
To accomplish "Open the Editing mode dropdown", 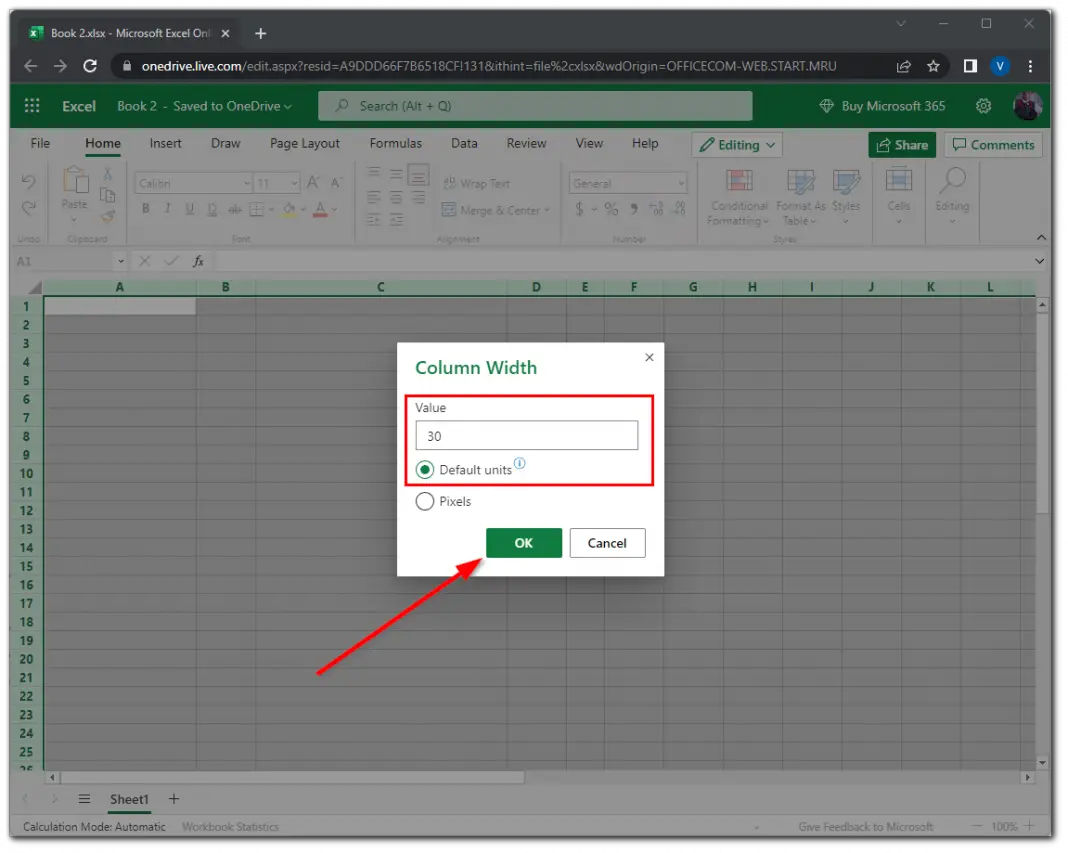I will tap(736, 144).
